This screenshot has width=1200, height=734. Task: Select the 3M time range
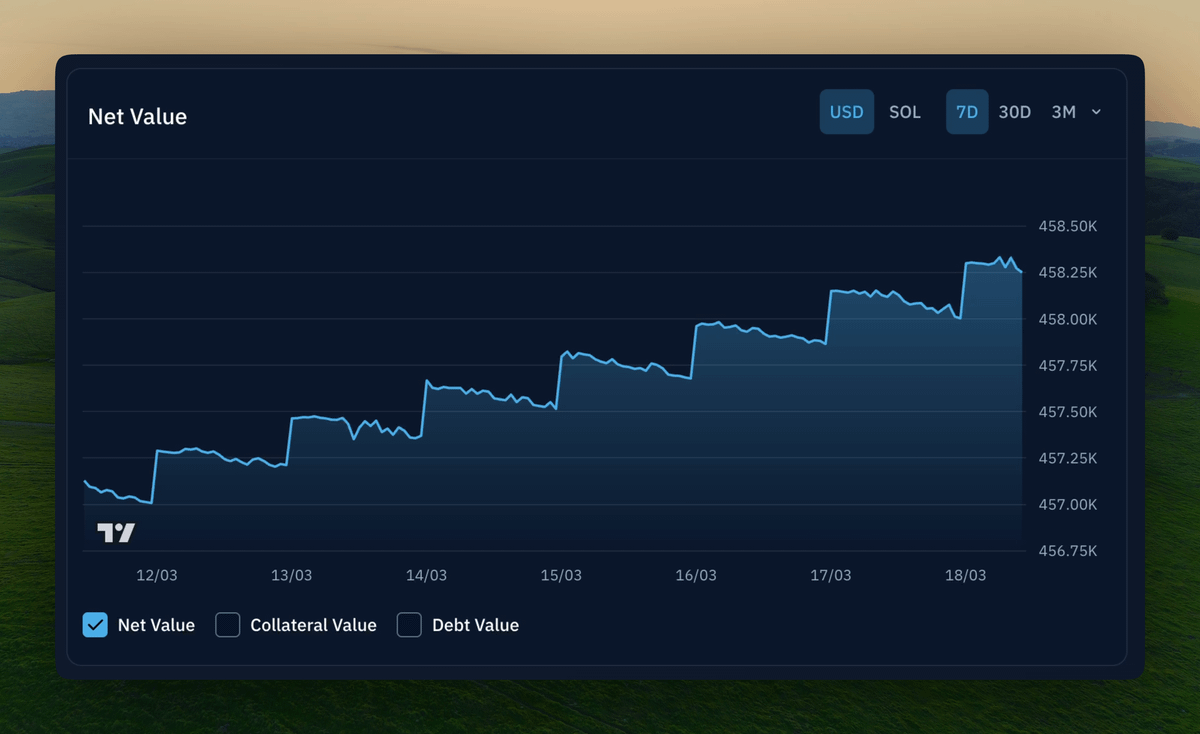pos(1064,112)
